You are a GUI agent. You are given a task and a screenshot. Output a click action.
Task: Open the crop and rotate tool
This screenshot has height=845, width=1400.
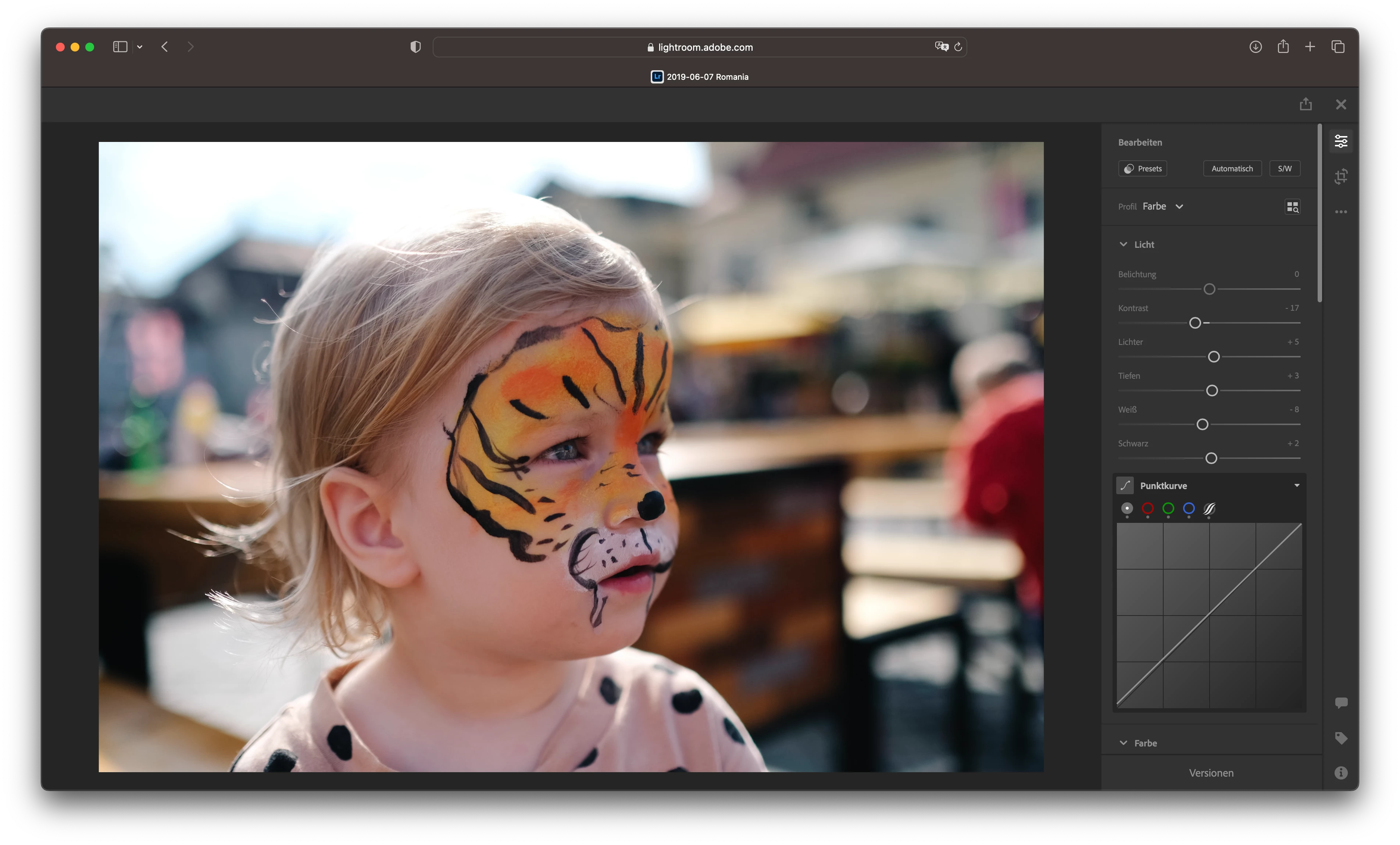(x=1340, y=176)
